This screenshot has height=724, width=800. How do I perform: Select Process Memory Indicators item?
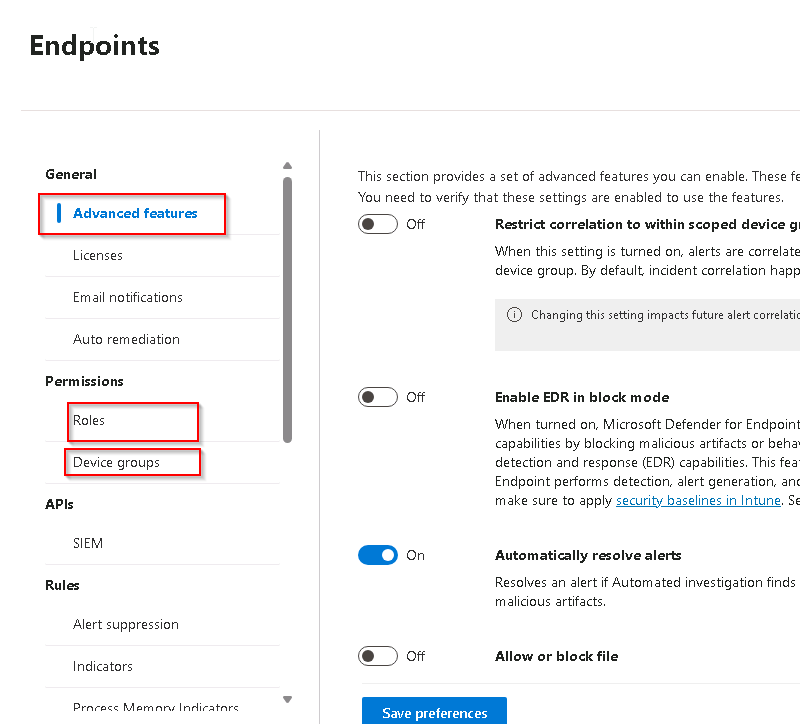156,708
